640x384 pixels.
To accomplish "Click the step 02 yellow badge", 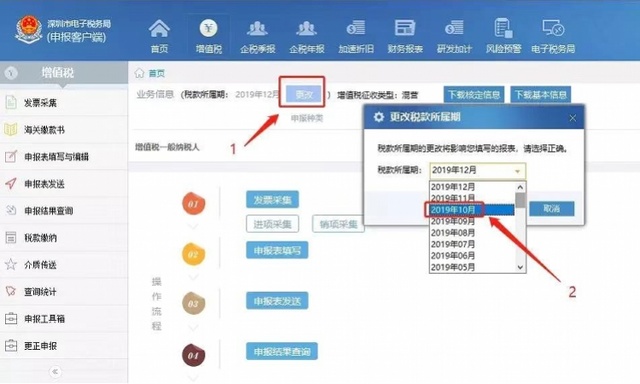I will pyautogui.click(x=193, y=254).
